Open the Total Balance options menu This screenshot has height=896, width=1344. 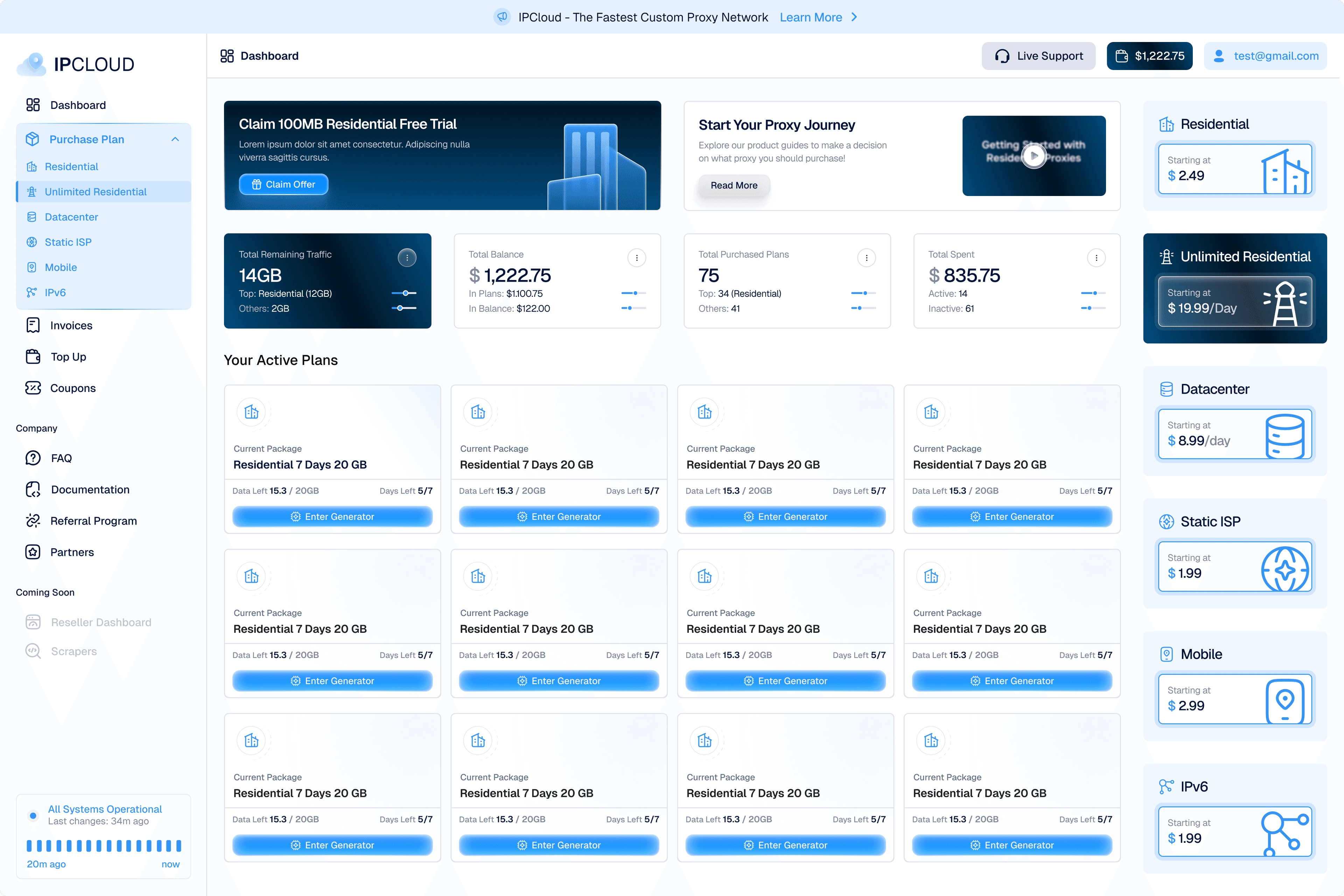click(637, 258)
